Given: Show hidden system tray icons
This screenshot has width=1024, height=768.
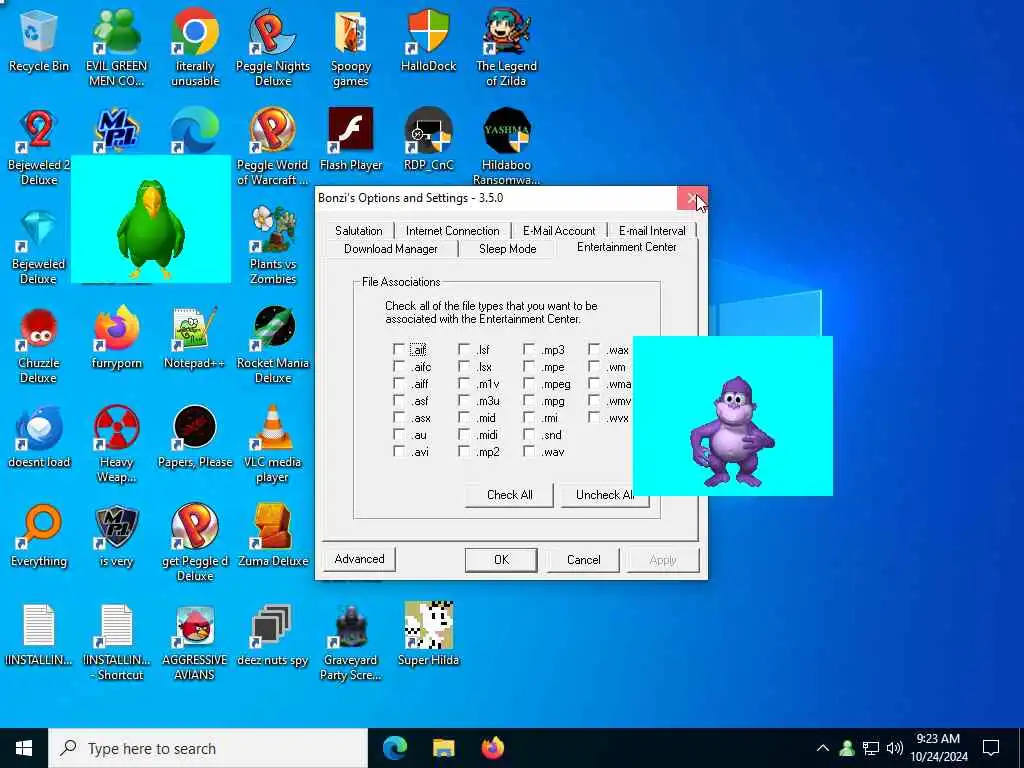Looking at the screenshot, I should point(823,748).
